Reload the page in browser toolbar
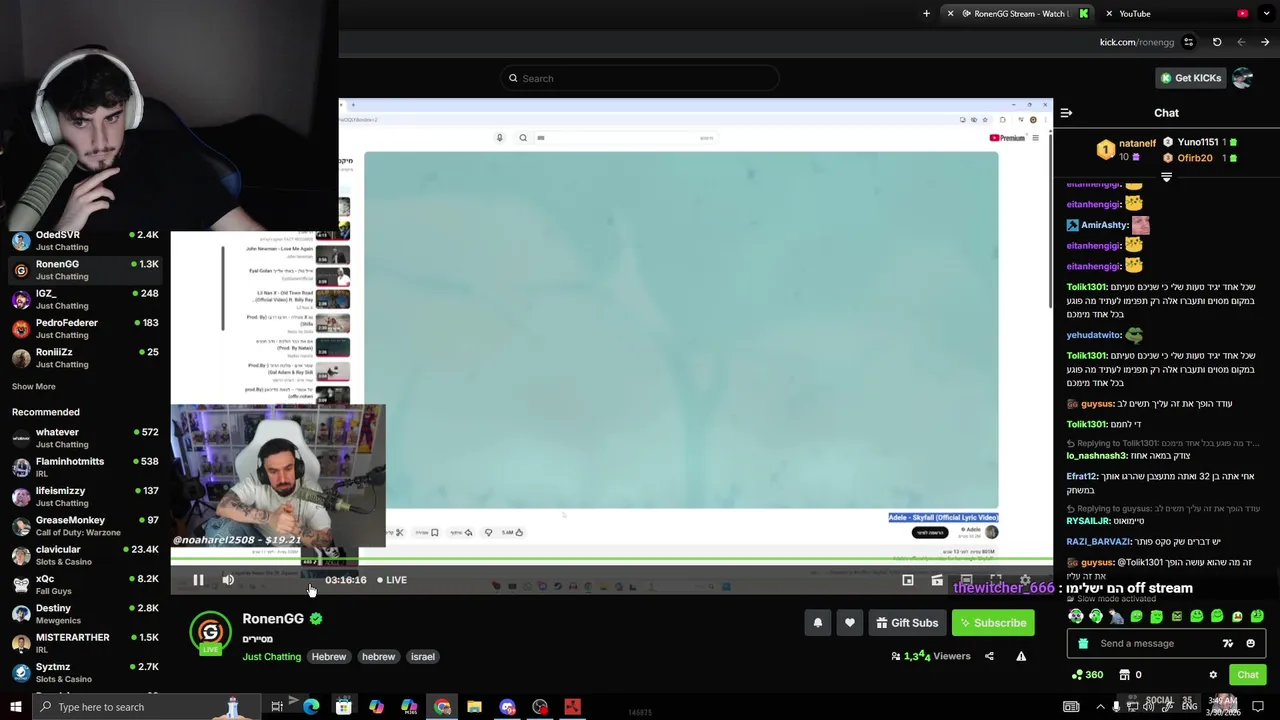This screenshot has width=1280, height=720. (x=1217, y=42)
